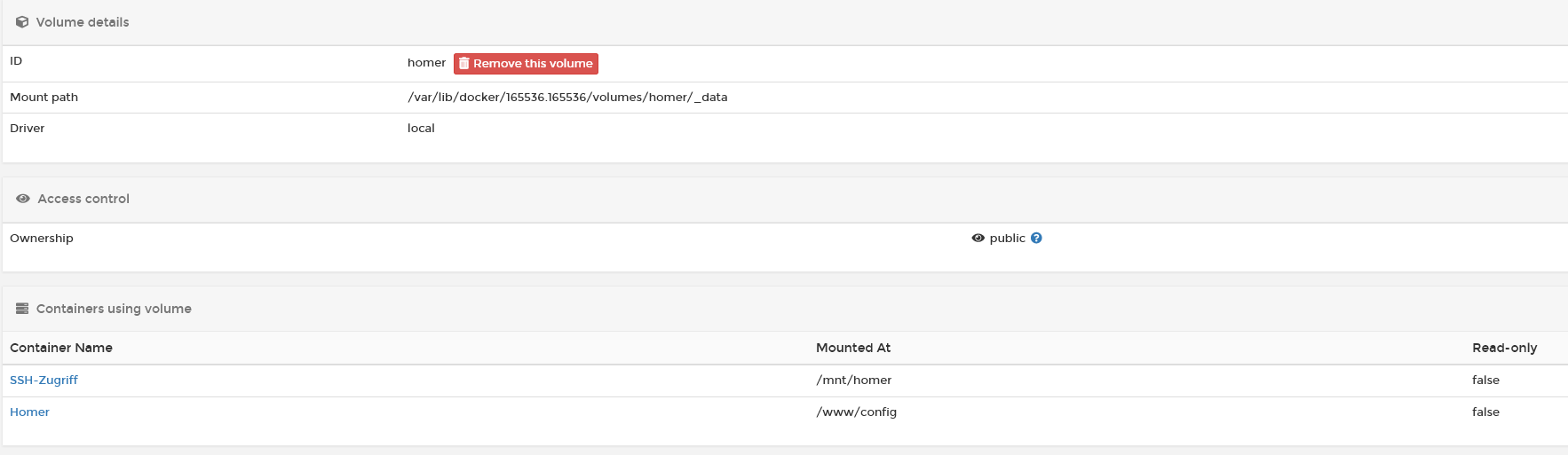Open the Homer container link
The width and height of the screenshot is (1568, 455).
[x=29, y=412]
